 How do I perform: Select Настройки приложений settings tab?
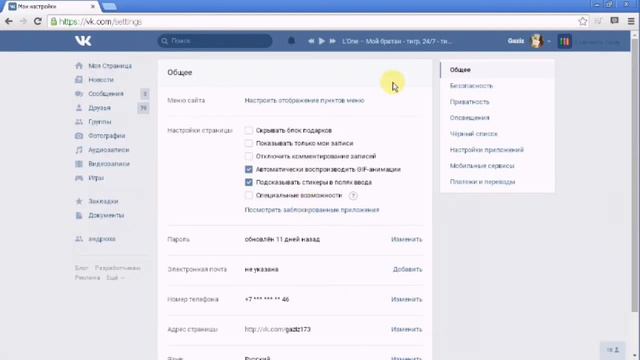pyautogui.click(x=497, y=150)
